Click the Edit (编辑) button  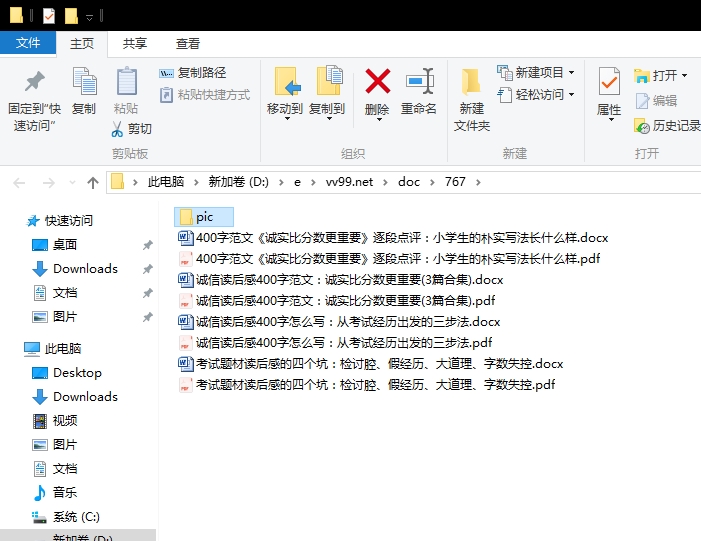656,101
